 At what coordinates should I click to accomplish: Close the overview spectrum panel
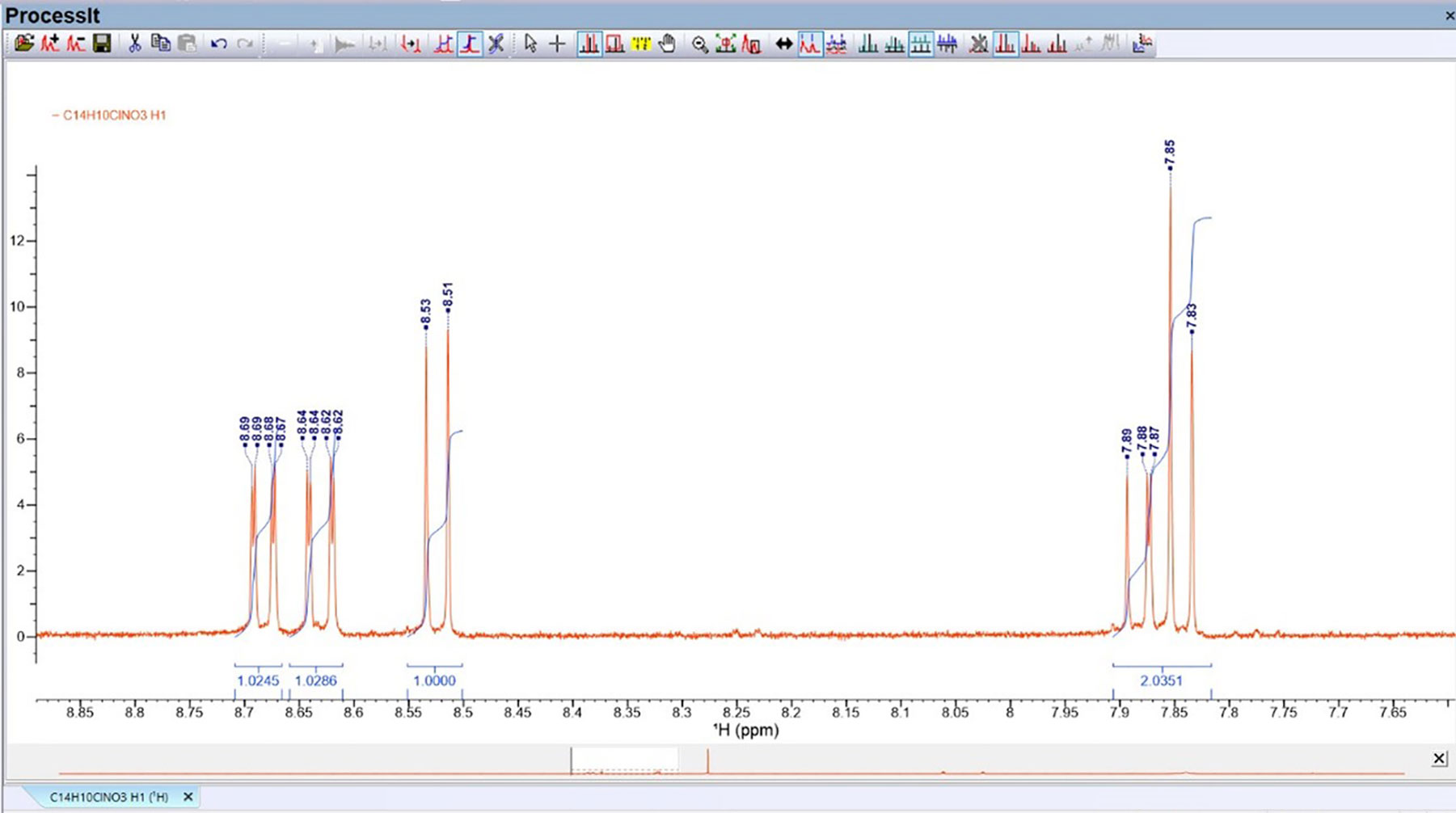coord(1439,758)
